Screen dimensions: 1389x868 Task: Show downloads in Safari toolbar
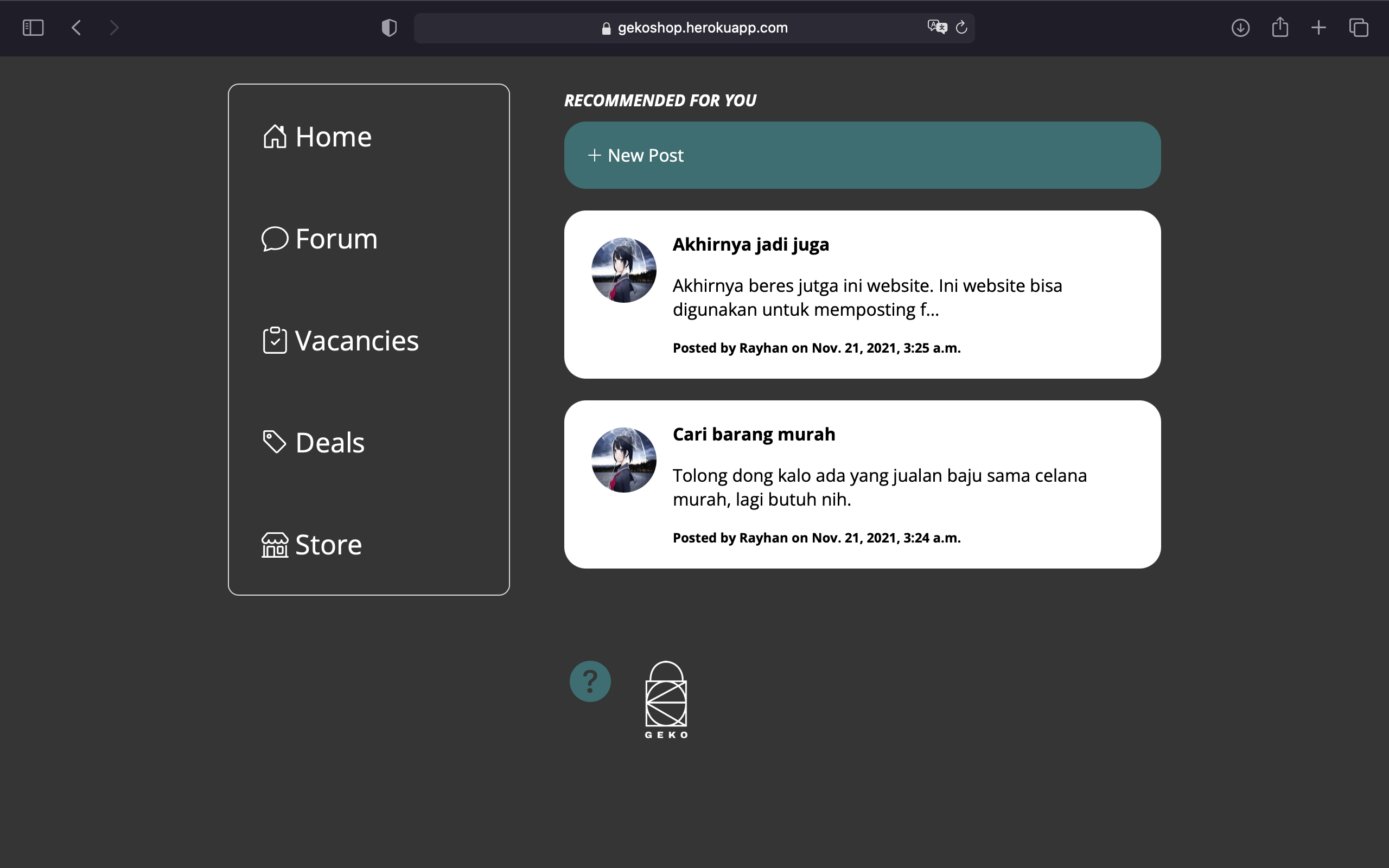(1240, 28)
